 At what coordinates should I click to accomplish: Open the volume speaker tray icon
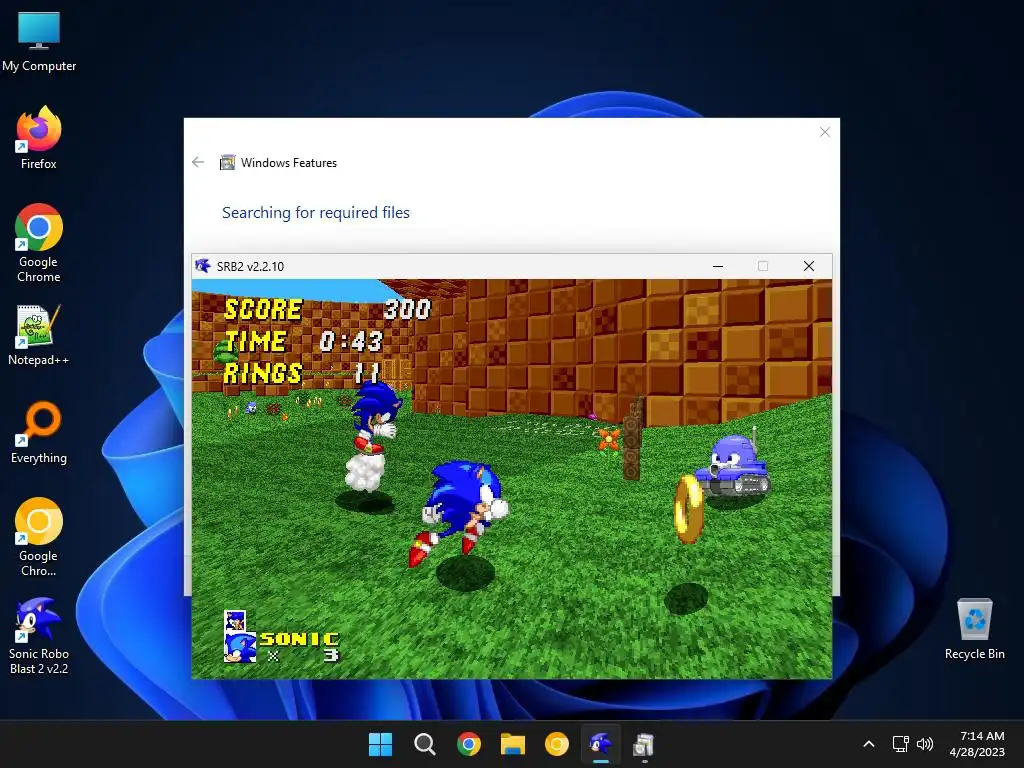click(925, 744)
